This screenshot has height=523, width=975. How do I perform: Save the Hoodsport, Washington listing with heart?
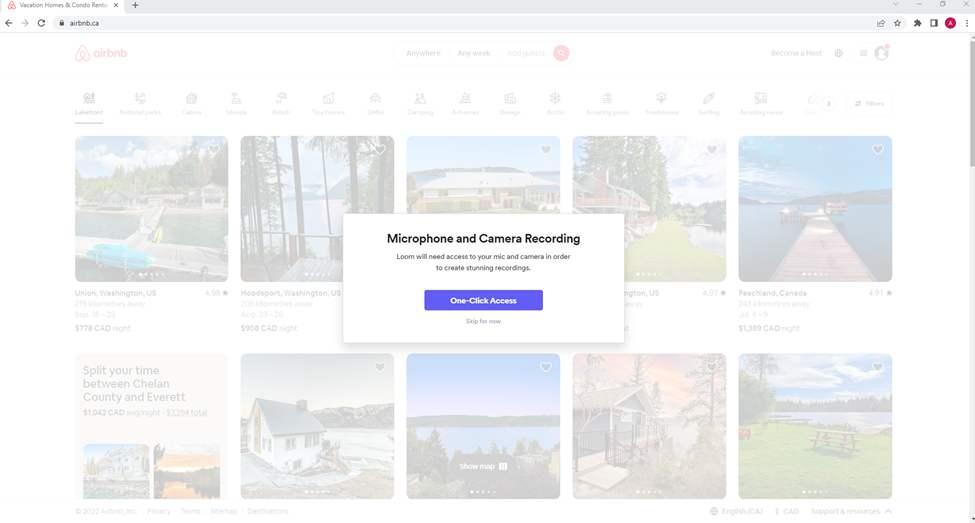tap(380, 150)
